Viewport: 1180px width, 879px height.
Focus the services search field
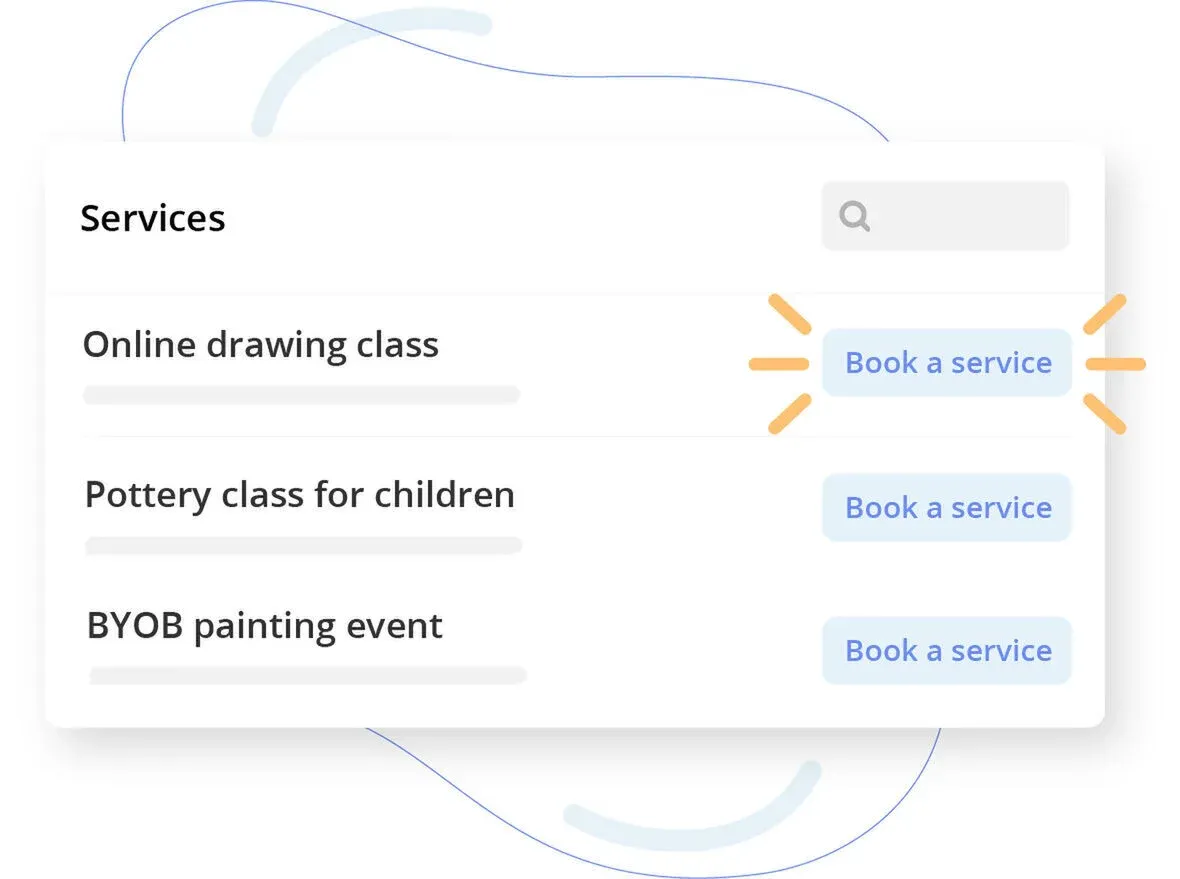[x=960, y=216]
